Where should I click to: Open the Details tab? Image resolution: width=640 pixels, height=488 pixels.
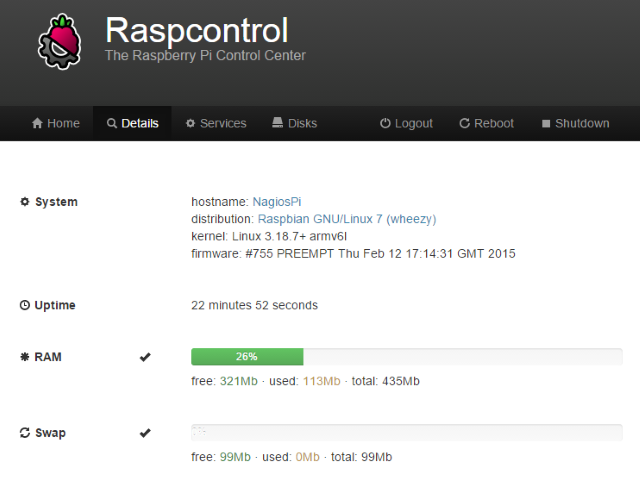point(133,123)
